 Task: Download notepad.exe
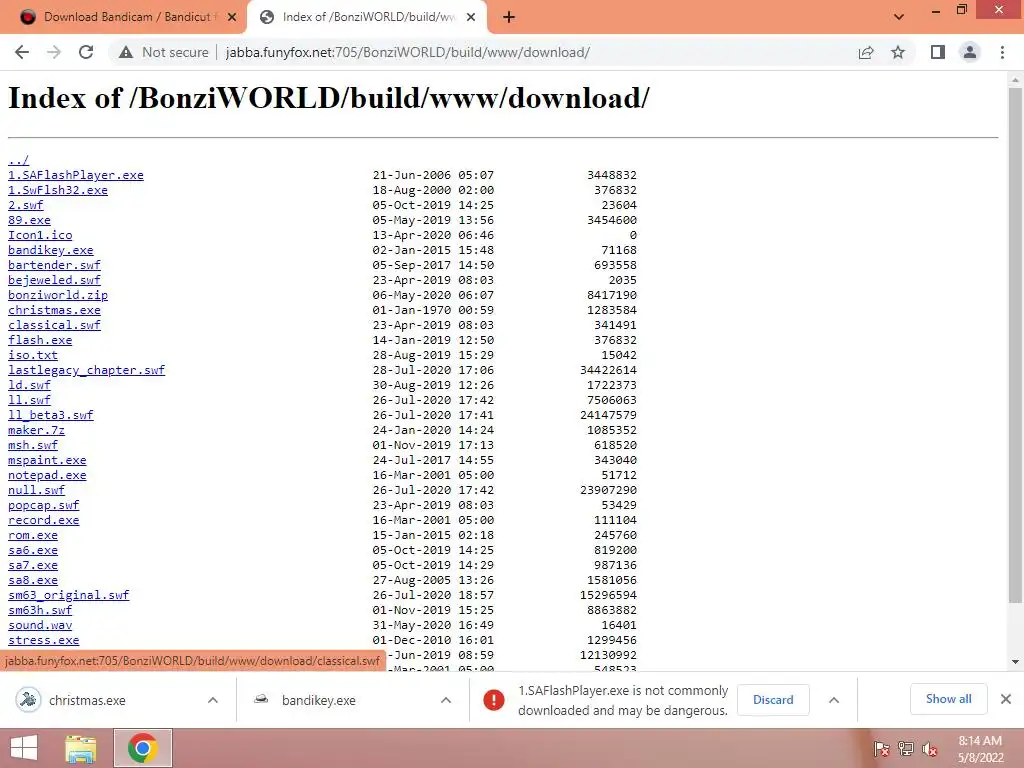pos(47,475)
